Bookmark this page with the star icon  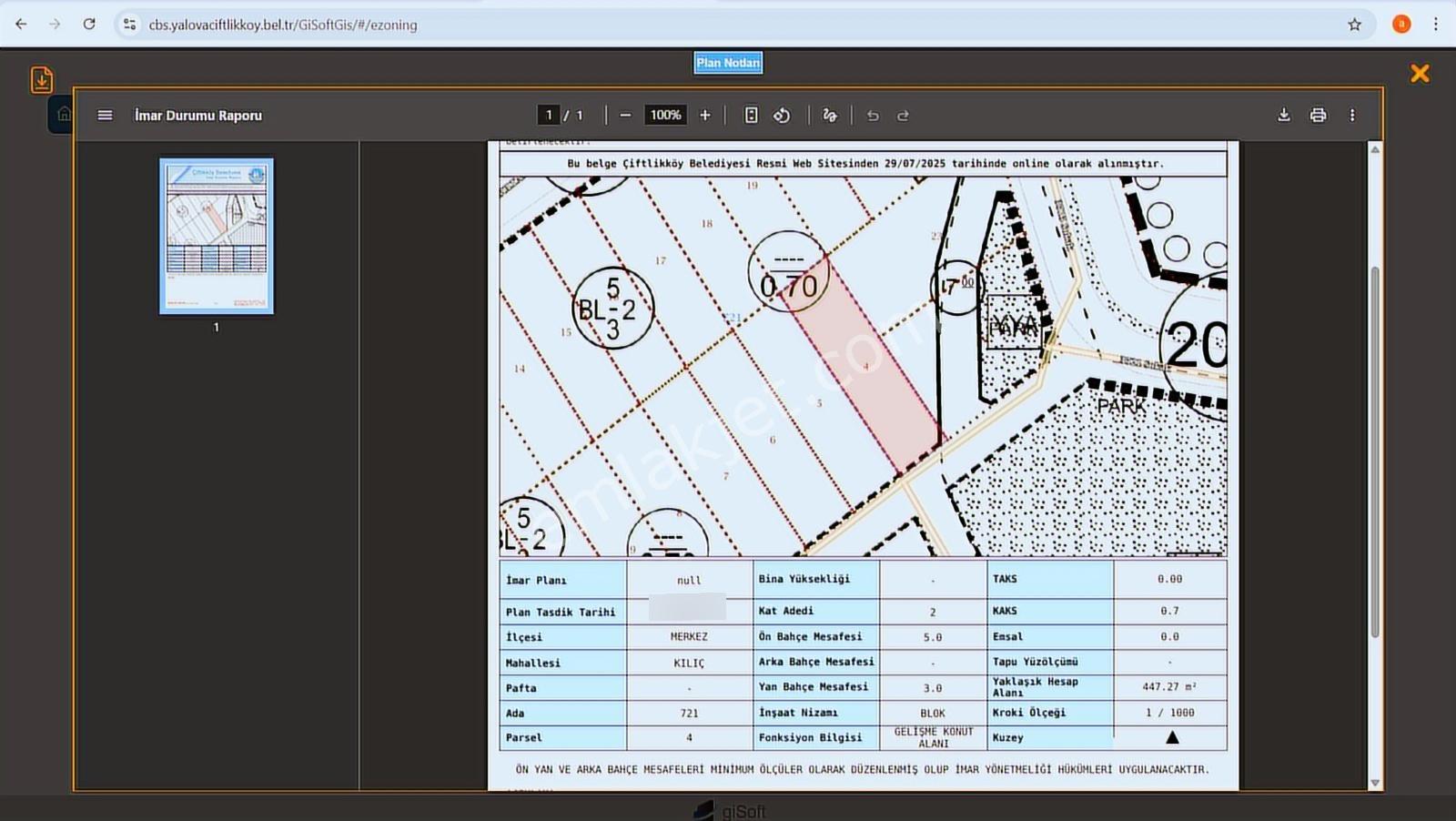coord(1354,25)
